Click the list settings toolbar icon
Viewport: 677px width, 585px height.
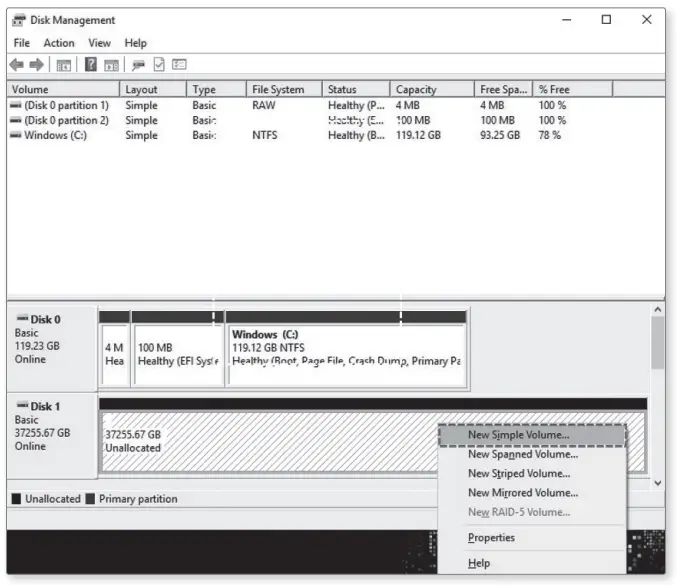click(x=179, y=64)
